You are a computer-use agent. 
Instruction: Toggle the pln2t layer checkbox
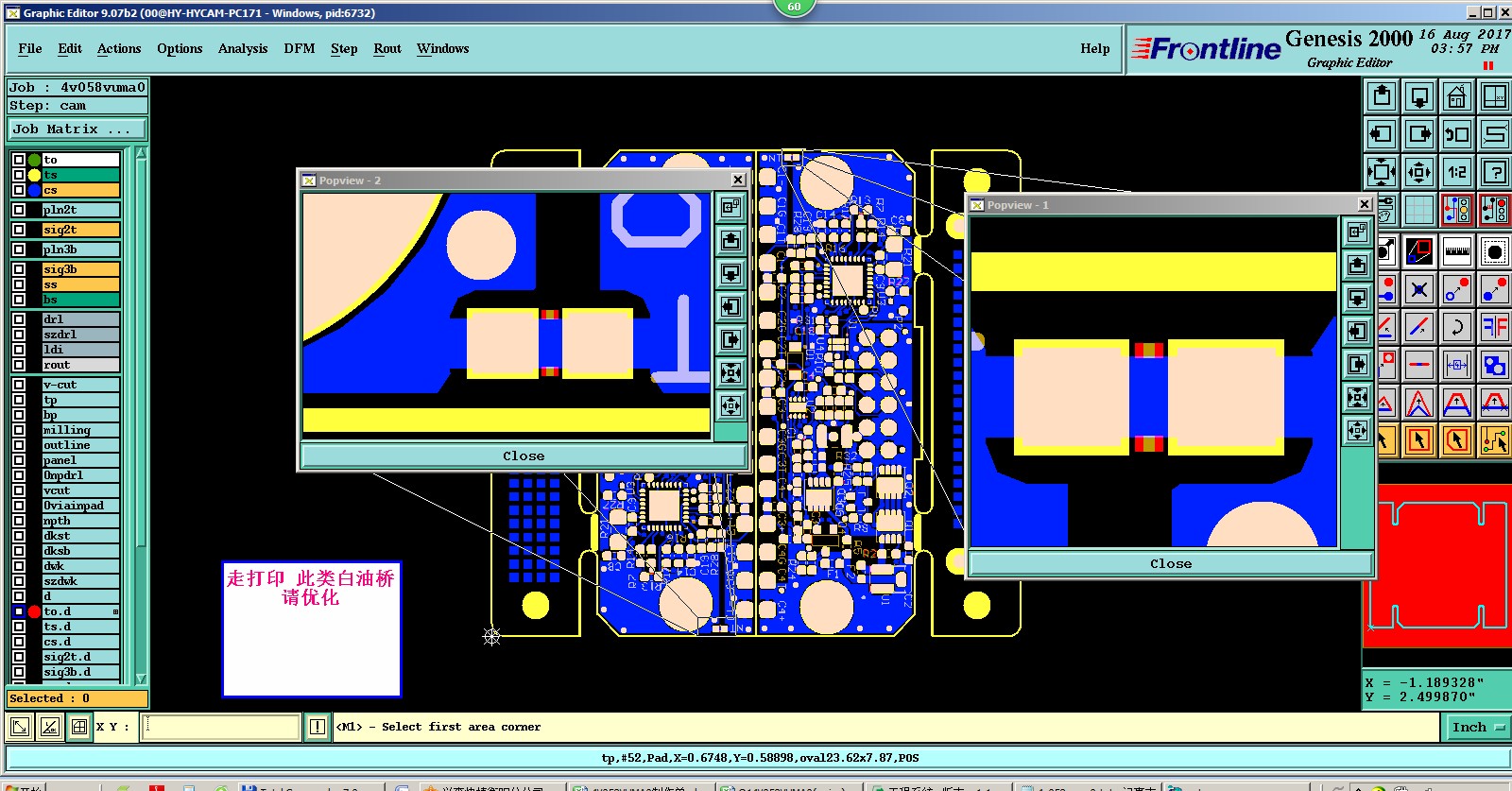(18, 210)
